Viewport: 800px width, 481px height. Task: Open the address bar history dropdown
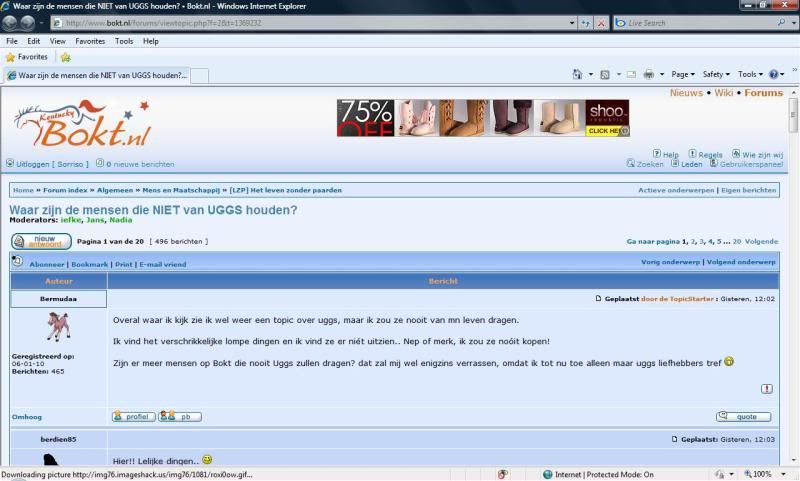click(x=572, y=23)
